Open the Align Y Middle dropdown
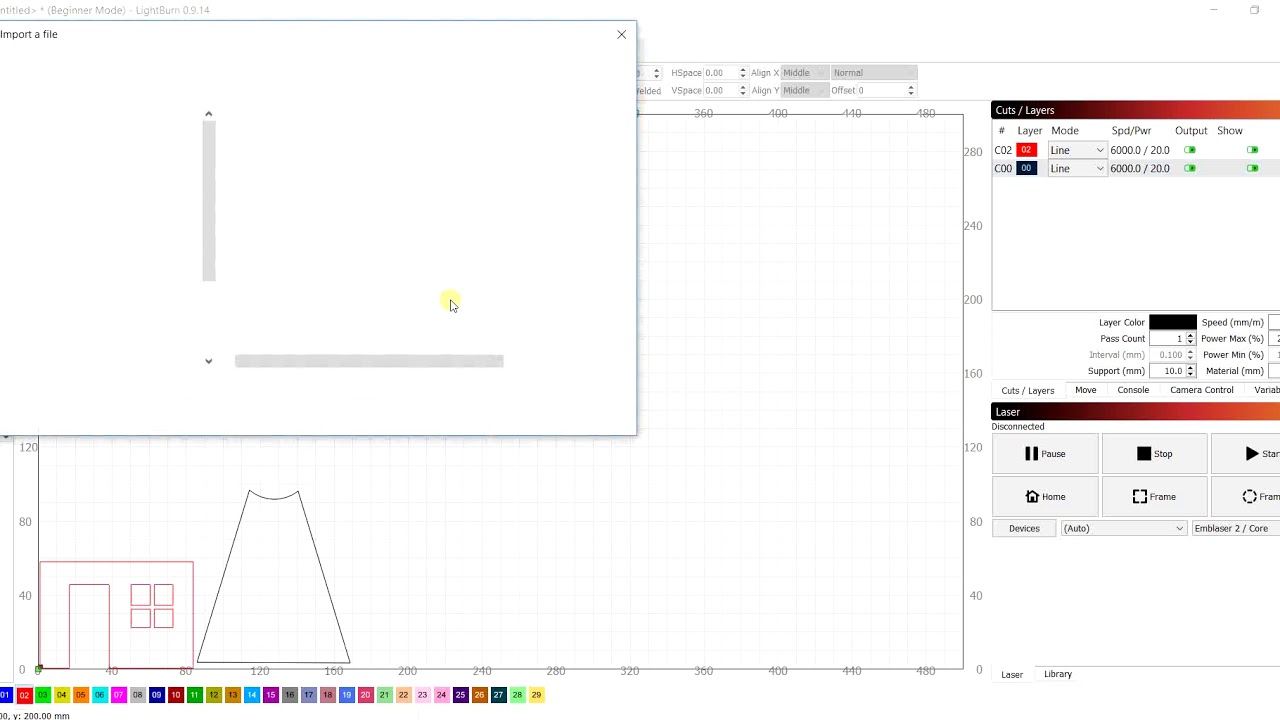 pos(804,90)
